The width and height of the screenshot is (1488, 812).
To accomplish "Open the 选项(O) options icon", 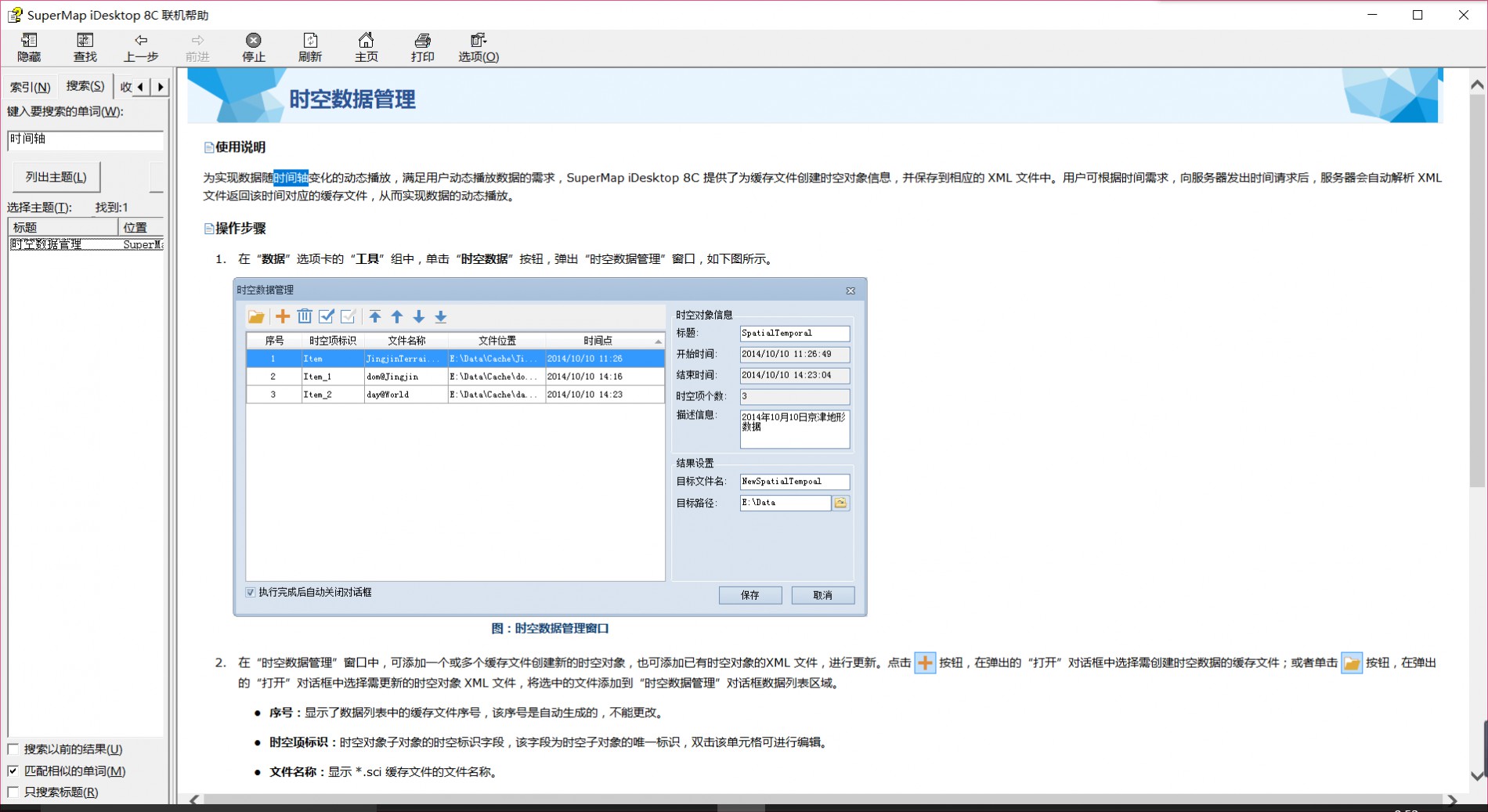I will [479, 40].
